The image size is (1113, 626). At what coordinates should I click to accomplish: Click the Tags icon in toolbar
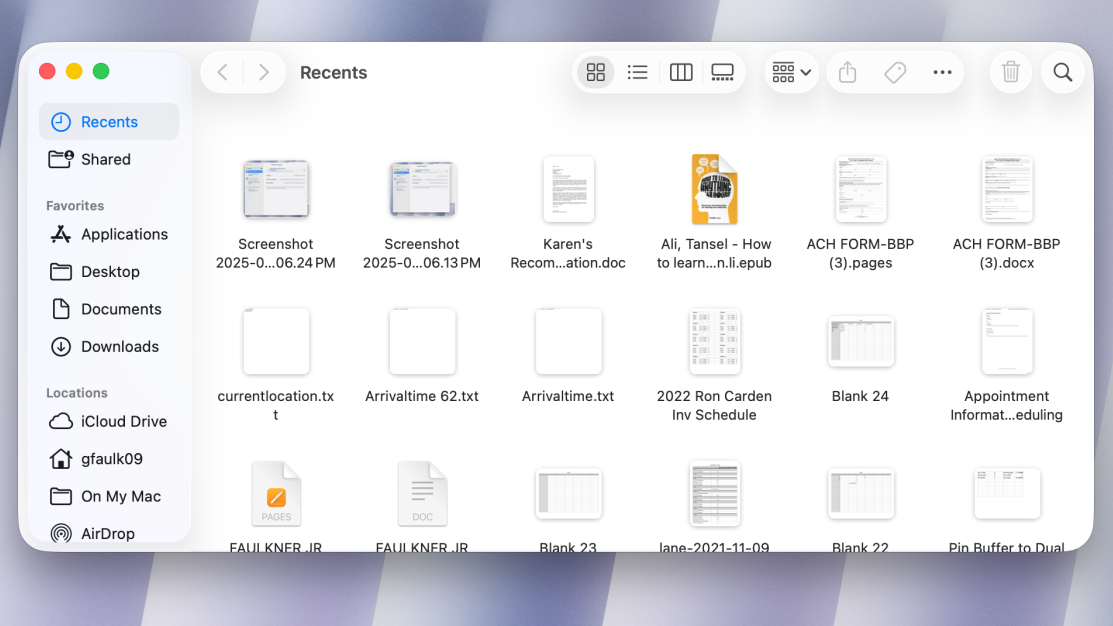[x=895, y=72]
